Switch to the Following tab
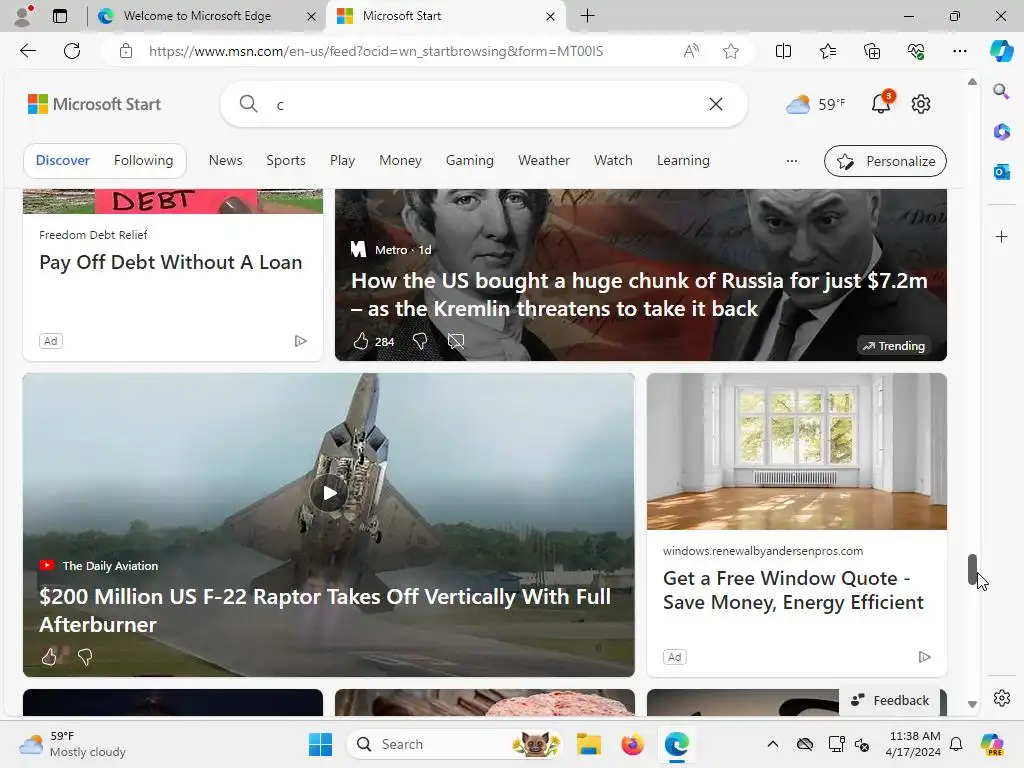1024x768 pixels. 144,161
